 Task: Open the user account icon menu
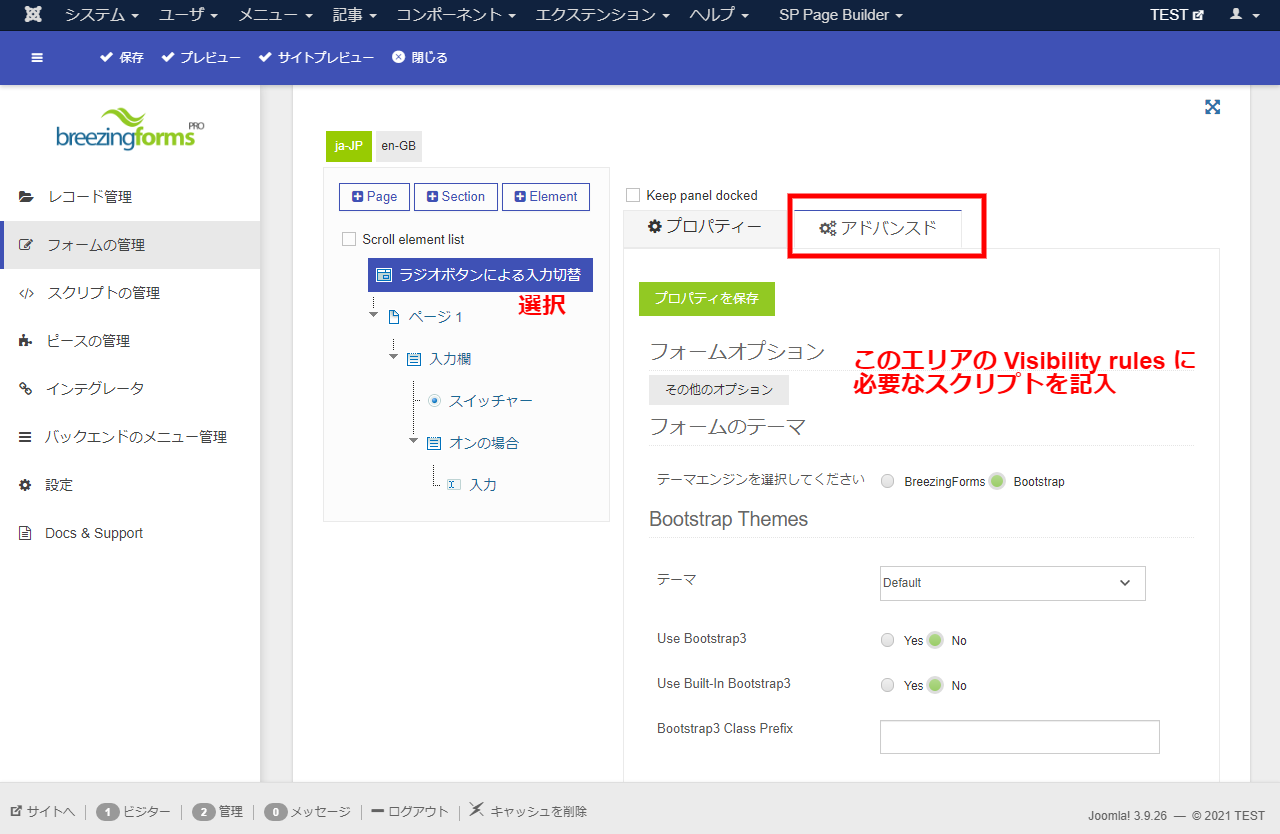coord(1242,15)
